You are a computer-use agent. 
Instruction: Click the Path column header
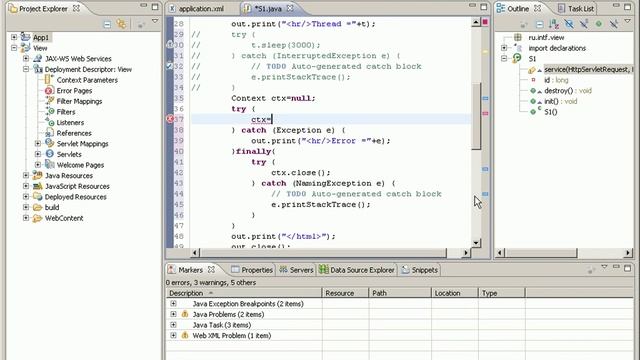(x=400, y=293)
